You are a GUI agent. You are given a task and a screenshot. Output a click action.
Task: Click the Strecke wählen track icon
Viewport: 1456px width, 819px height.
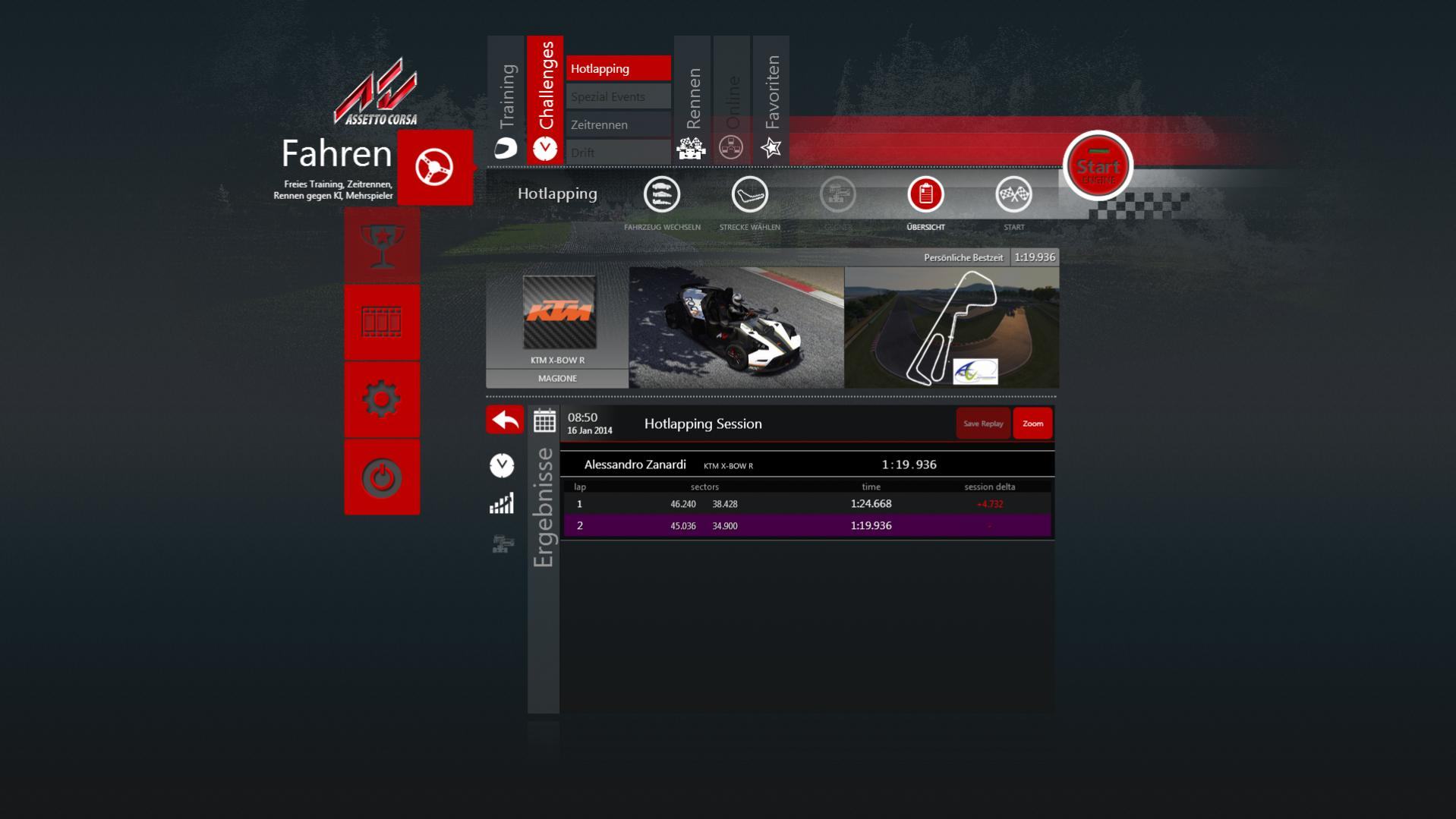tap(750, 194)
